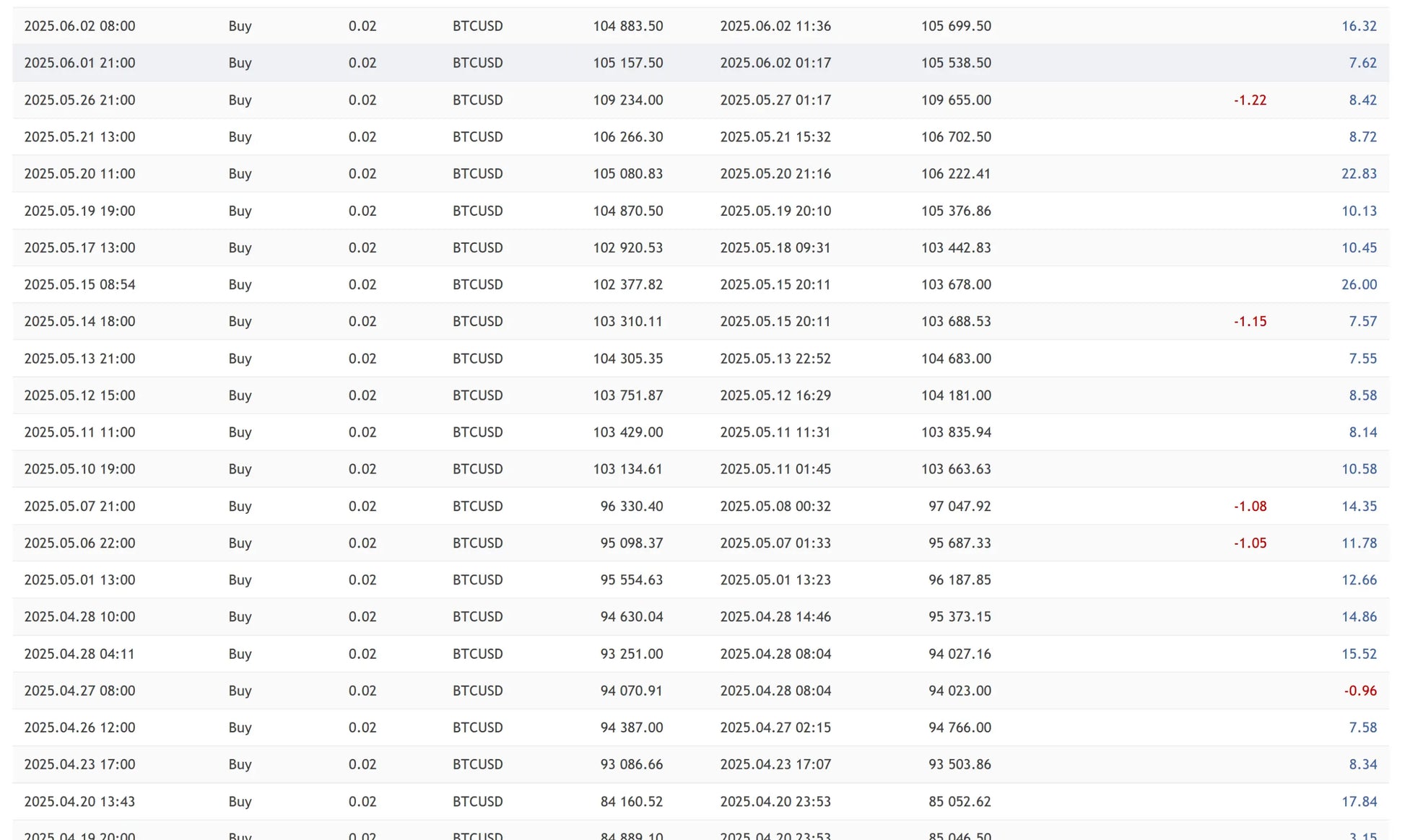The height and width of the screenshot is (840, 1405).
Task: Click open price 94 070.91
Action: point(631,691)
